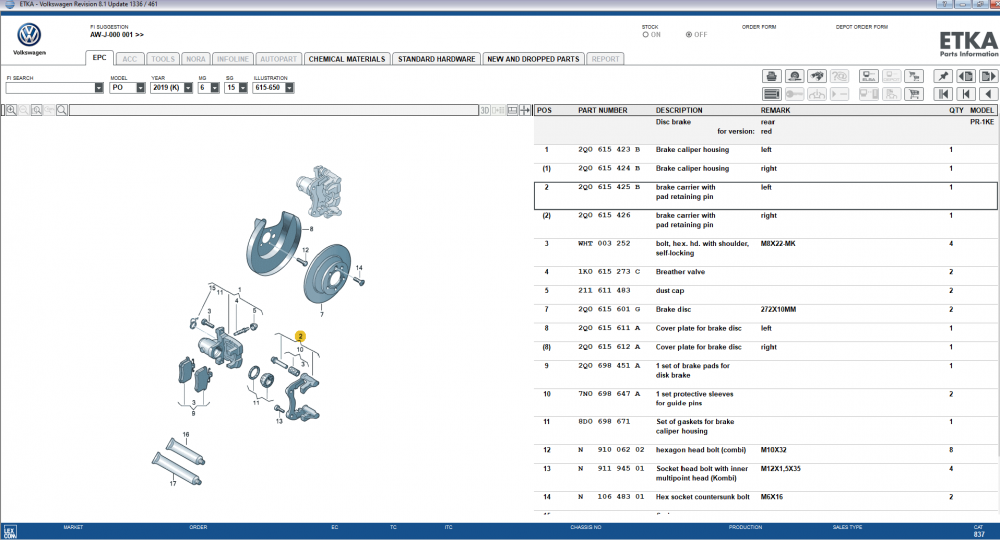Open the Illustration 615-650 dropdown
The height and width of the screenshot is (540, 1000).
click(x=290, y=88)
